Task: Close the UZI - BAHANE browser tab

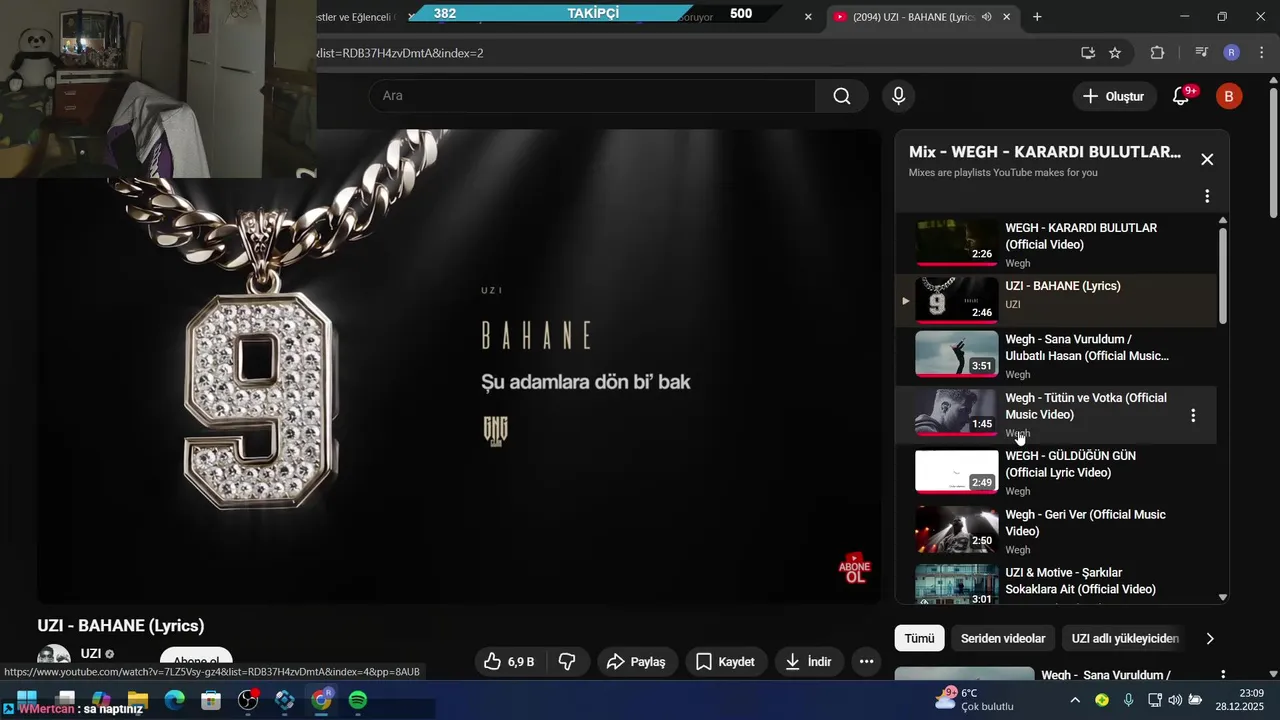Action: point(1007,17)
